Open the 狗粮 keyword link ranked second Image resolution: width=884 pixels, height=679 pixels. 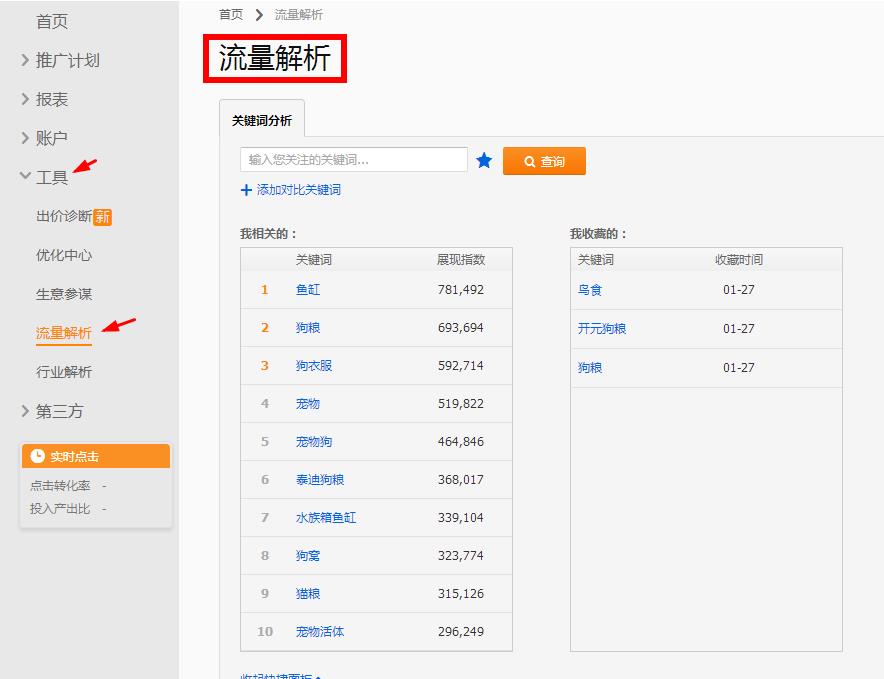pos(306,327)
